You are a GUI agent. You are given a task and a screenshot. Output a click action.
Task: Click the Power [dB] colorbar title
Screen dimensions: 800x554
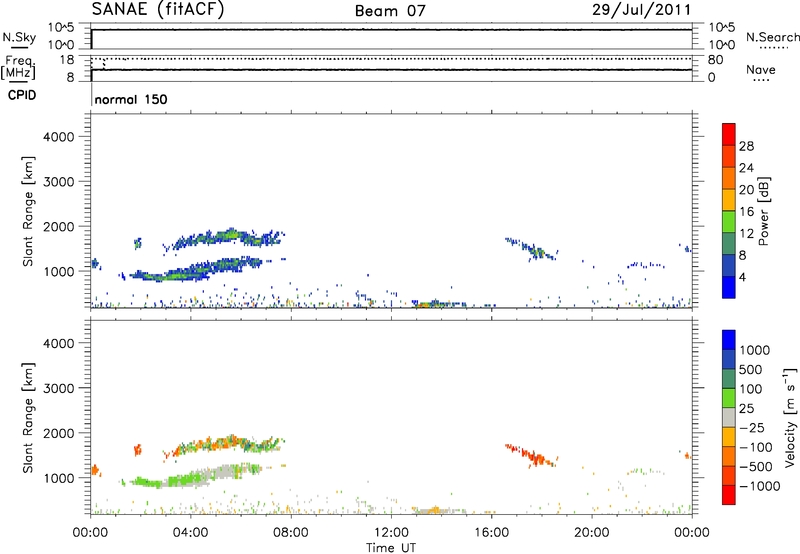coord(763,211)
